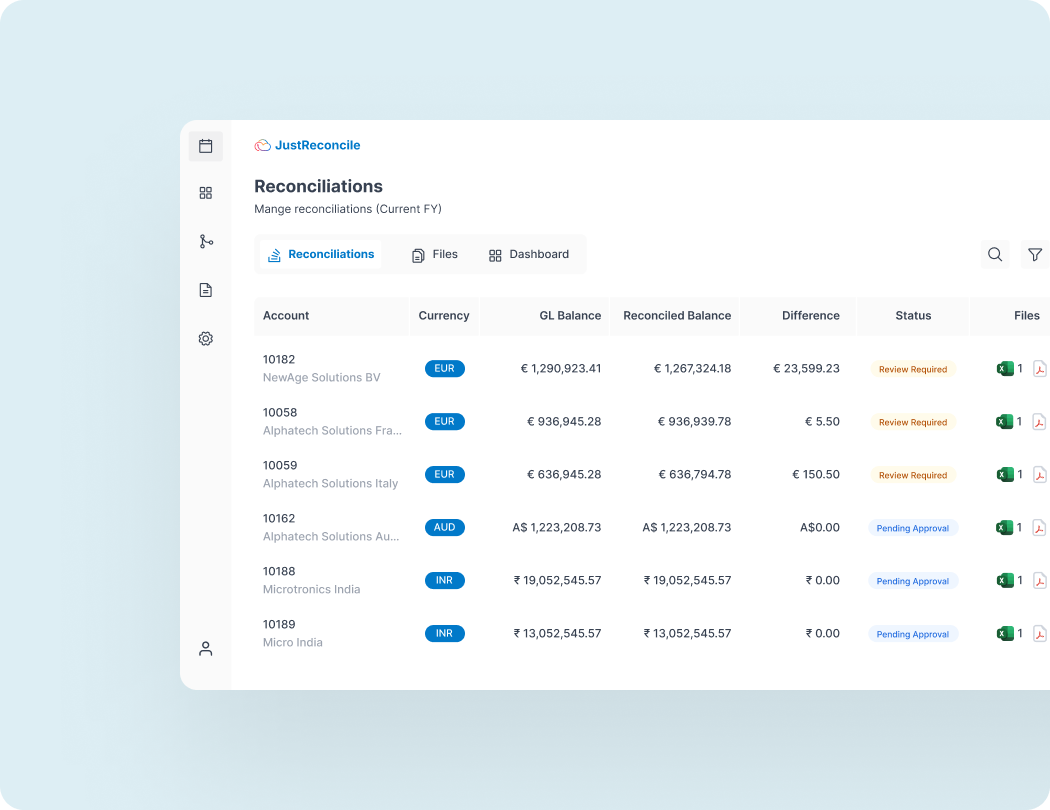Screen dimensions: 1050x810
Task: Open the PDF for Alphatech Solutions Italy
Action: [1040, 474]
